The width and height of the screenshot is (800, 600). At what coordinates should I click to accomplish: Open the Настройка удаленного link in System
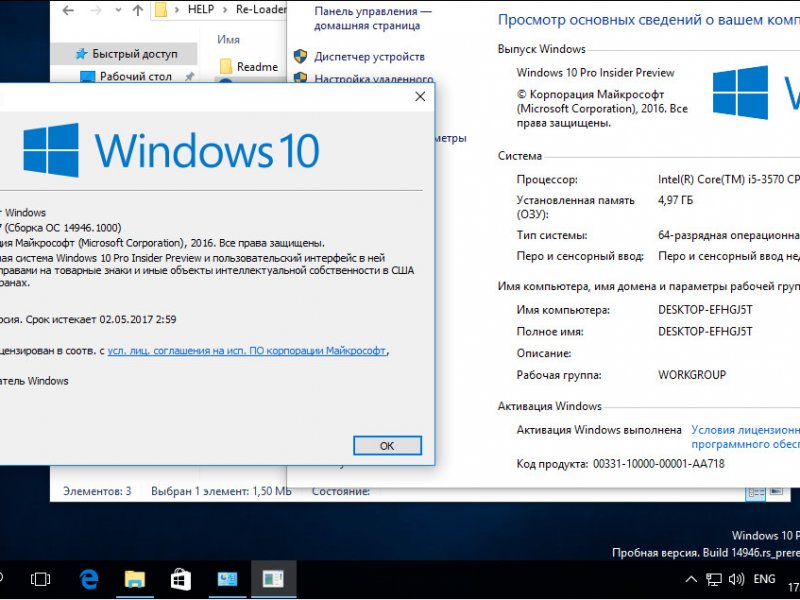373,78
